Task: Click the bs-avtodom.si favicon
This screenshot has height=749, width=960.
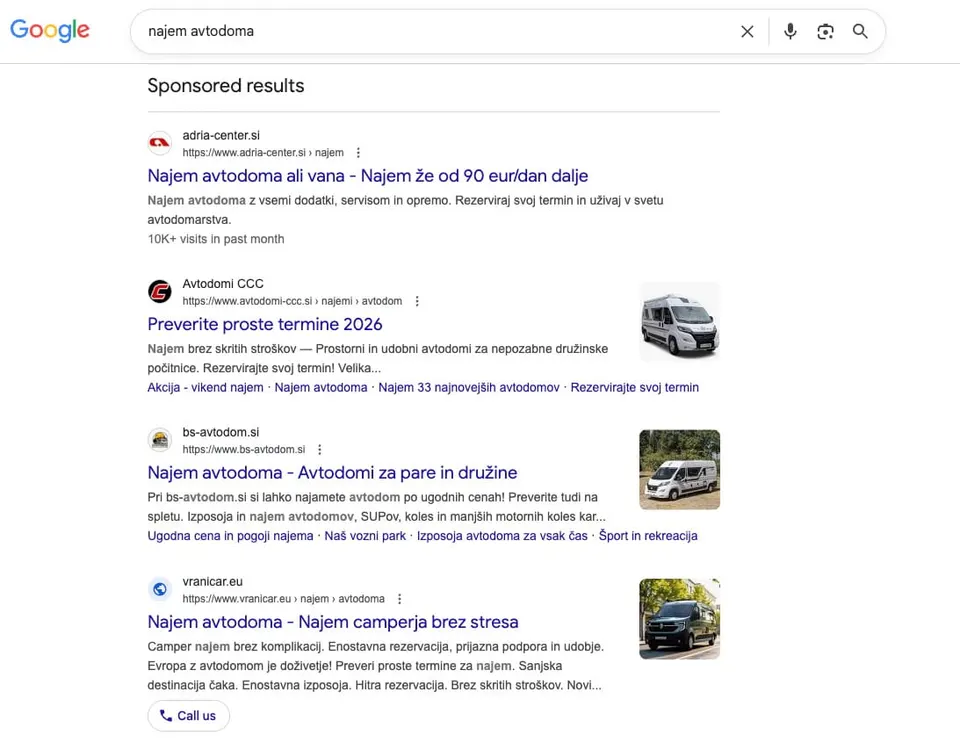Action: [160, 440]
